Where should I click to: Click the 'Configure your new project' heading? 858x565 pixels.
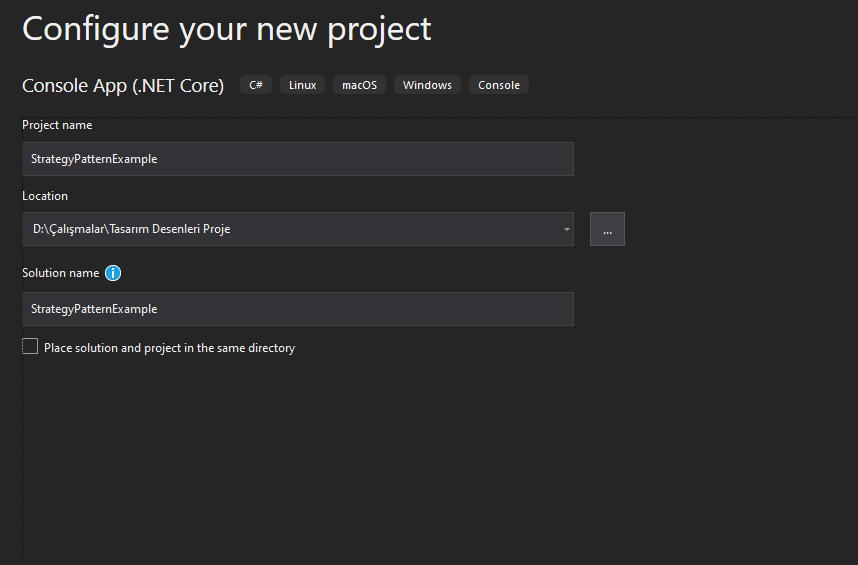[x=227, y=29]
